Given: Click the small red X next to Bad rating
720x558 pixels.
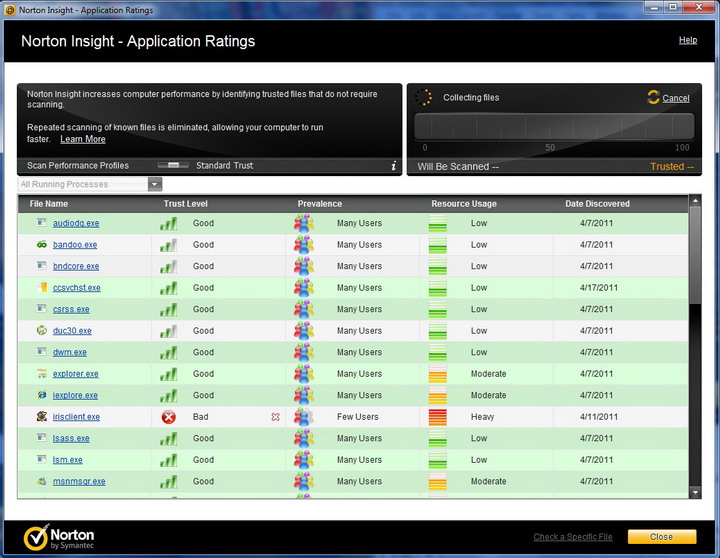Looking at the screenshot, I should (x=275, y=417).
